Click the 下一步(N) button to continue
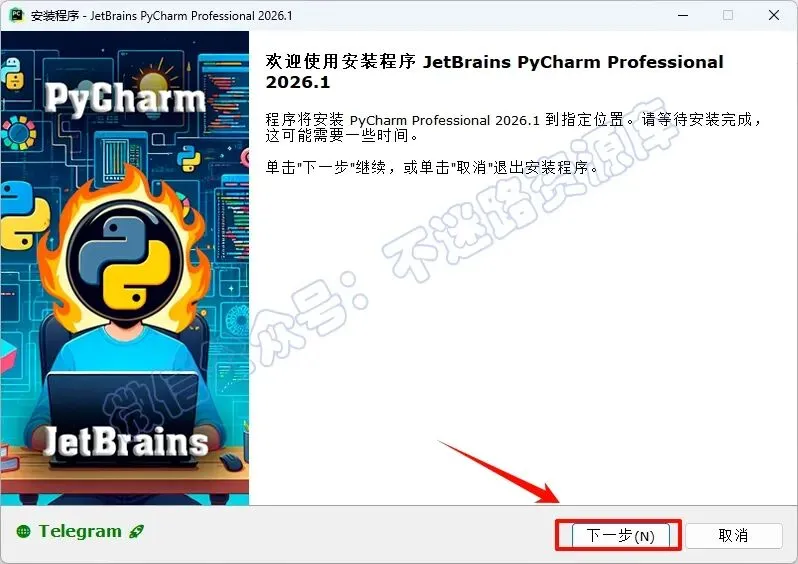Image resolution: width=798 pixels, height=564 pixels. point(620,535)
